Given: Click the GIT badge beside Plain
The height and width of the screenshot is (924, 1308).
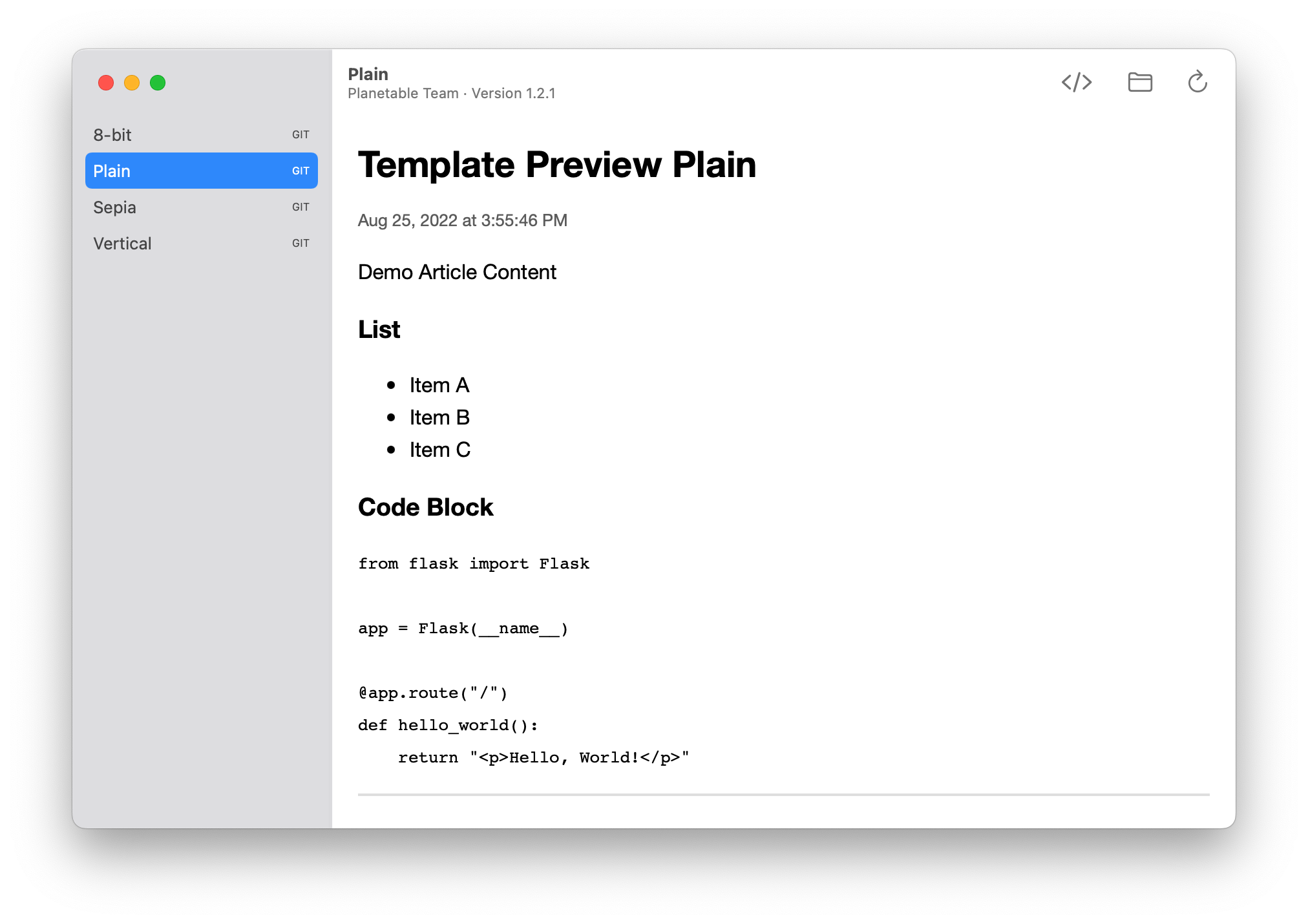Looking at the screenshot, I should pos(301,171).
